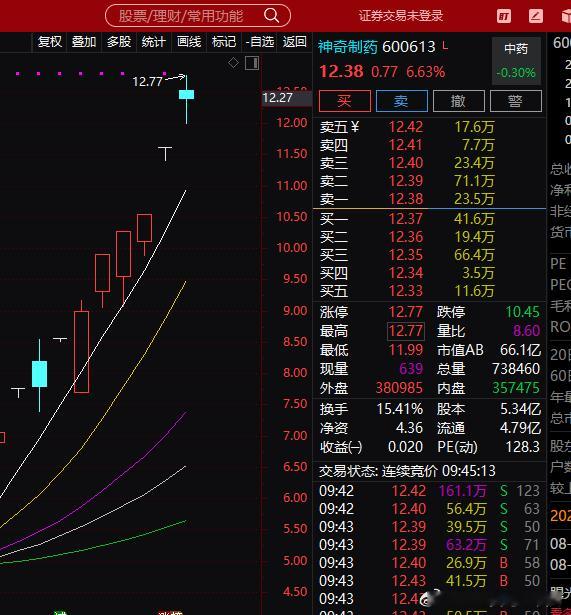Click the 换手 value 15.41%
571x615 pixels.
pyautogui.click(x=400, y=409)
